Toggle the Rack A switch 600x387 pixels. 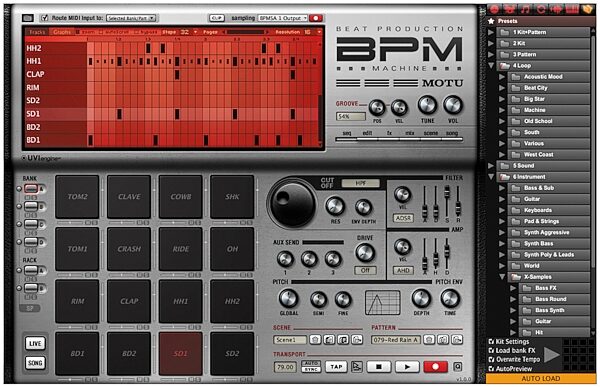point(31,270)
